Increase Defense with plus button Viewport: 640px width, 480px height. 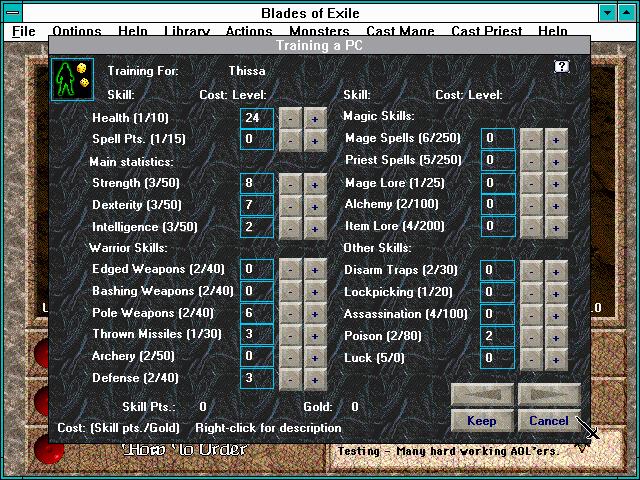(315, 380)
